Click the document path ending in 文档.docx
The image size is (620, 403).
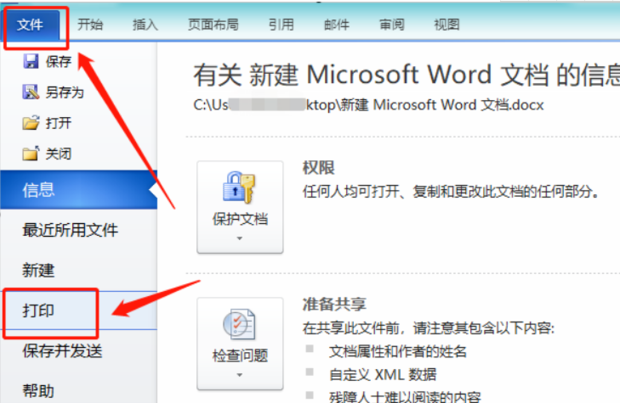coord(369,105)
